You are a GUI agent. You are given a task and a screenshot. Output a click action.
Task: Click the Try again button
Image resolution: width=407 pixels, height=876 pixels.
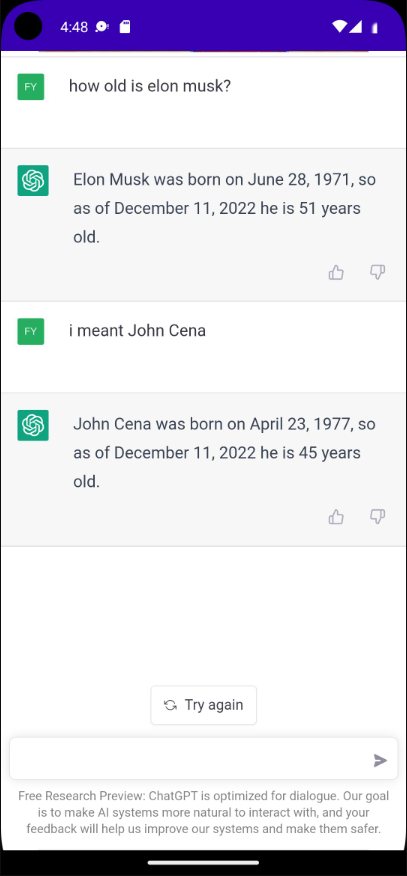[204, 705]
